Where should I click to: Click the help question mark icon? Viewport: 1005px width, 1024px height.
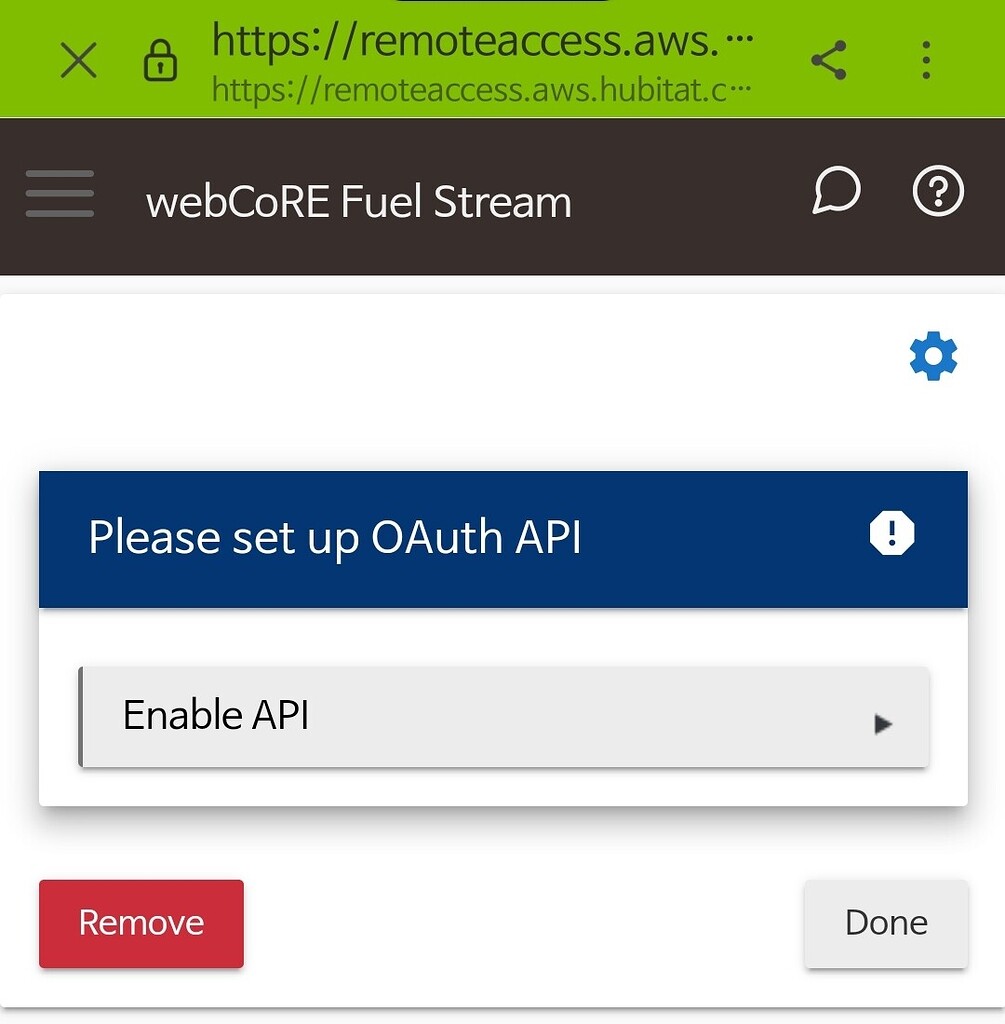937,191
